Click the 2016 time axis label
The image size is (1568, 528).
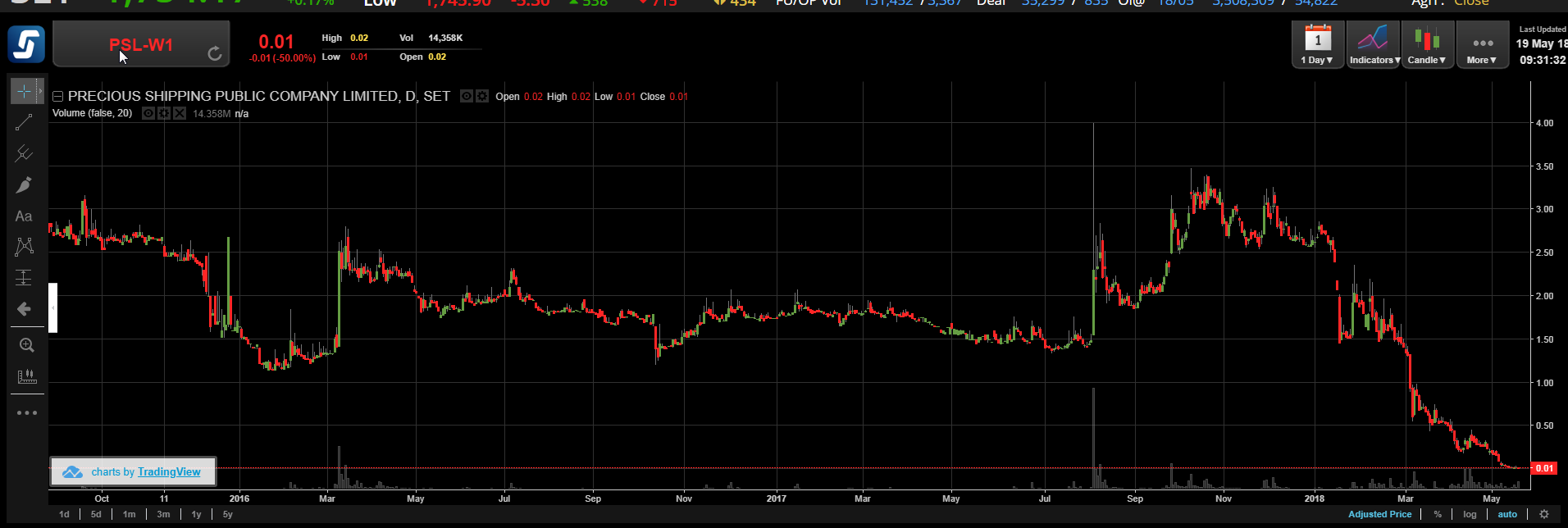(239, 498)
